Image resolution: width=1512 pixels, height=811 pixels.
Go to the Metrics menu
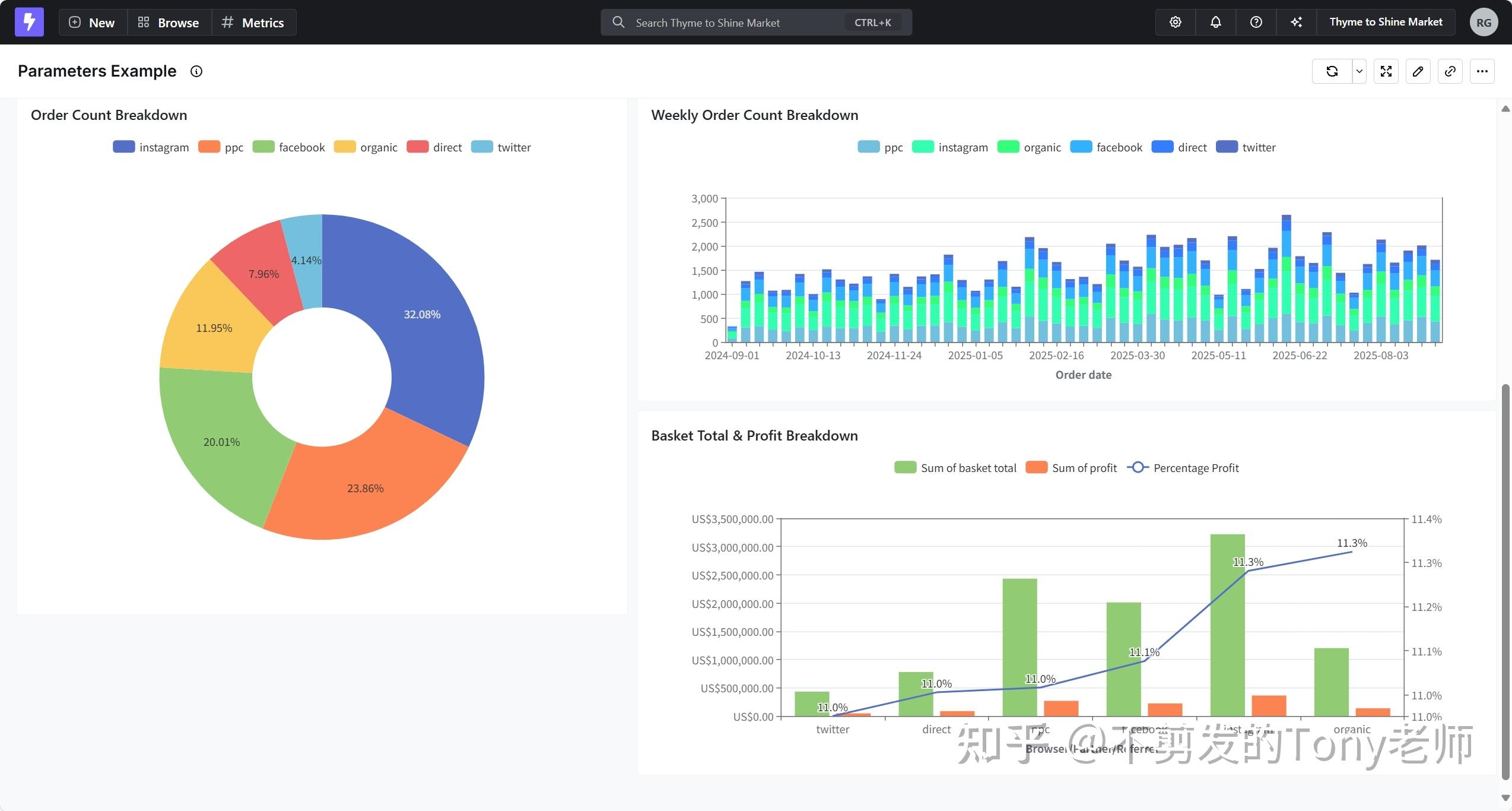[x=253, y=23]
